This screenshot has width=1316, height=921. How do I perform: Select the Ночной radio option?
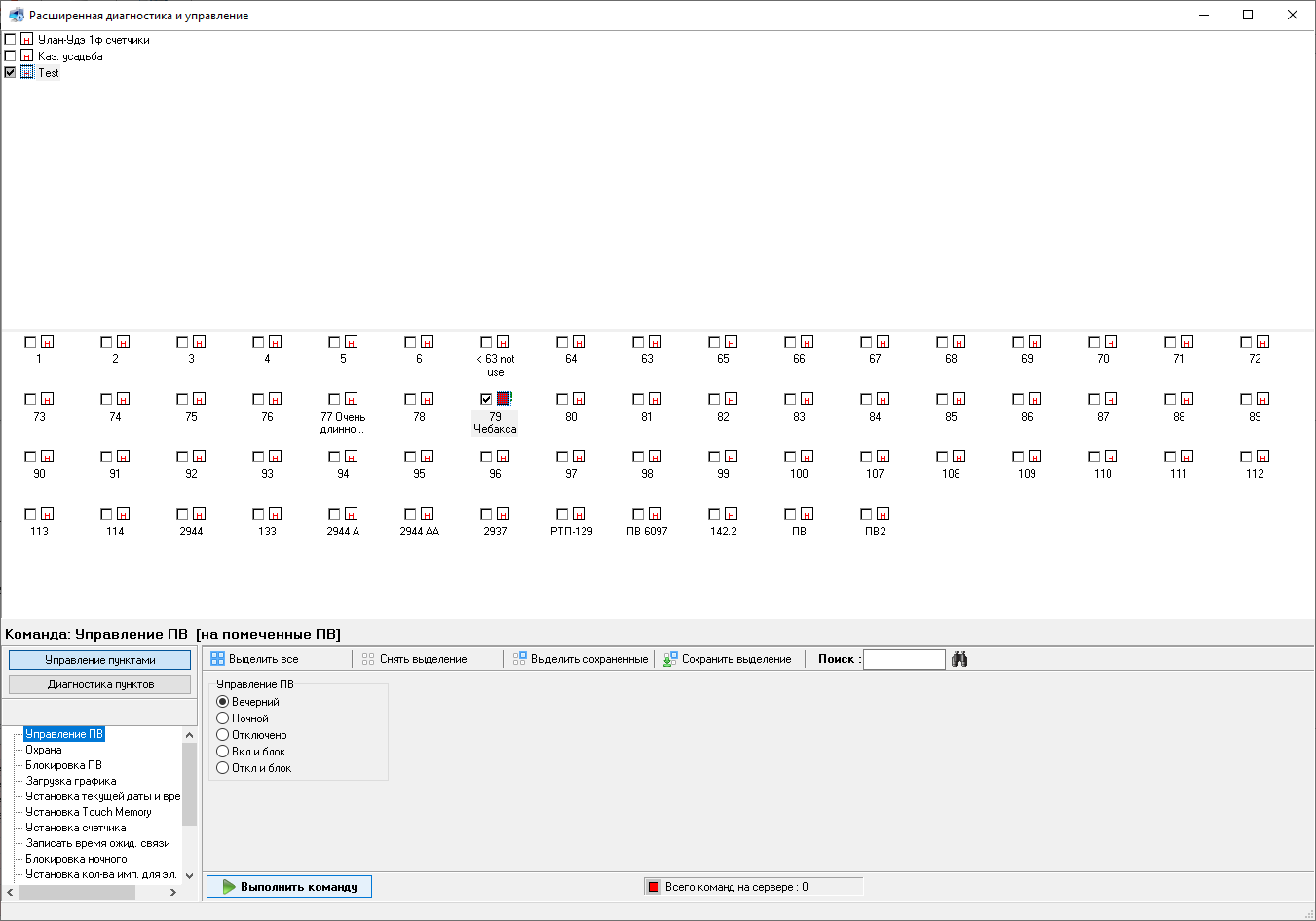coord(223,718)
